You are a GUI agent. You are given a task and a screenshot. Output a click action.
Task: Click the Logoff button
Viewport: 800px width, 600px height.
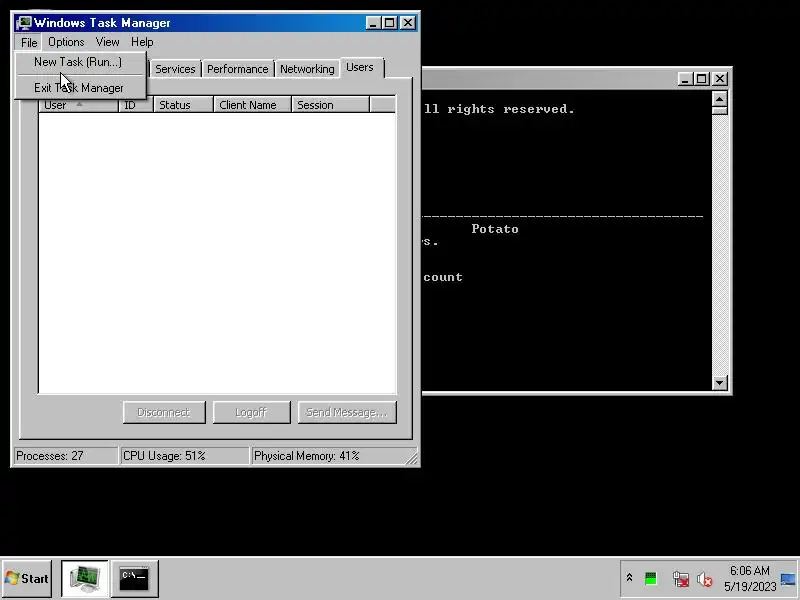pos(252,412)
